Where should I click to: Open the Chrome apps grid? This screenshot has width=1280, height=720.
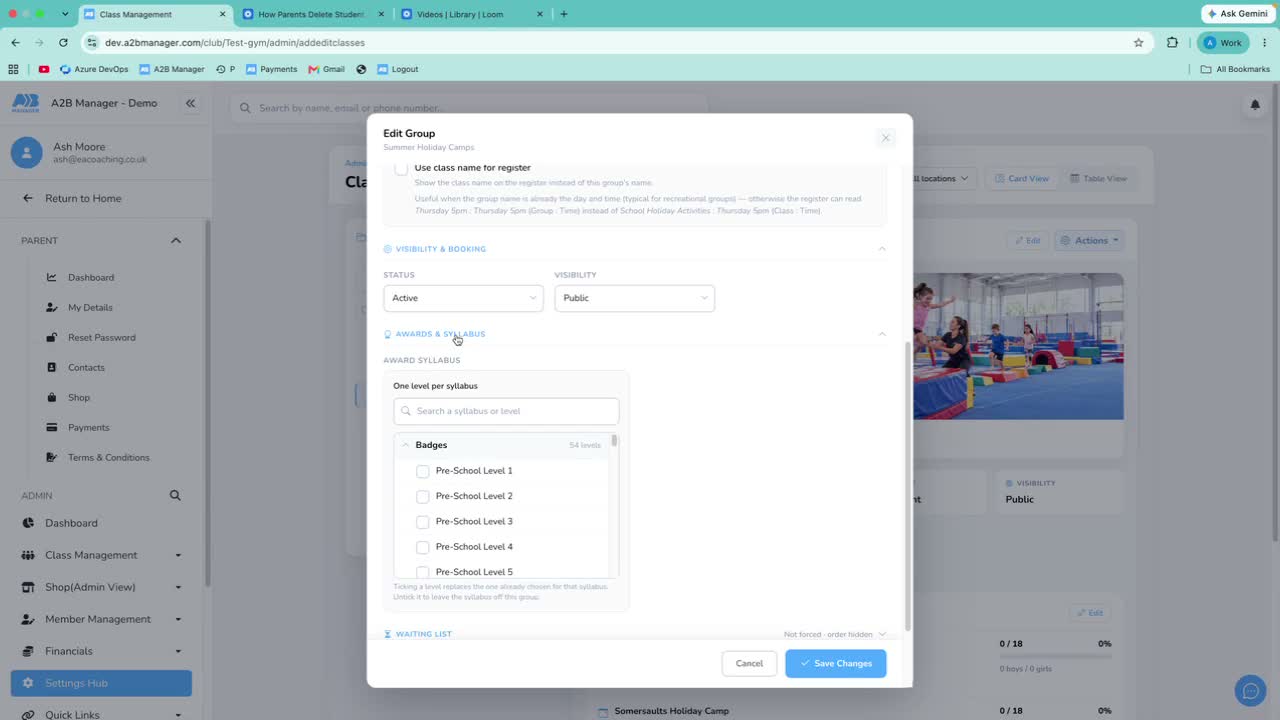click(x=13, y=69)
